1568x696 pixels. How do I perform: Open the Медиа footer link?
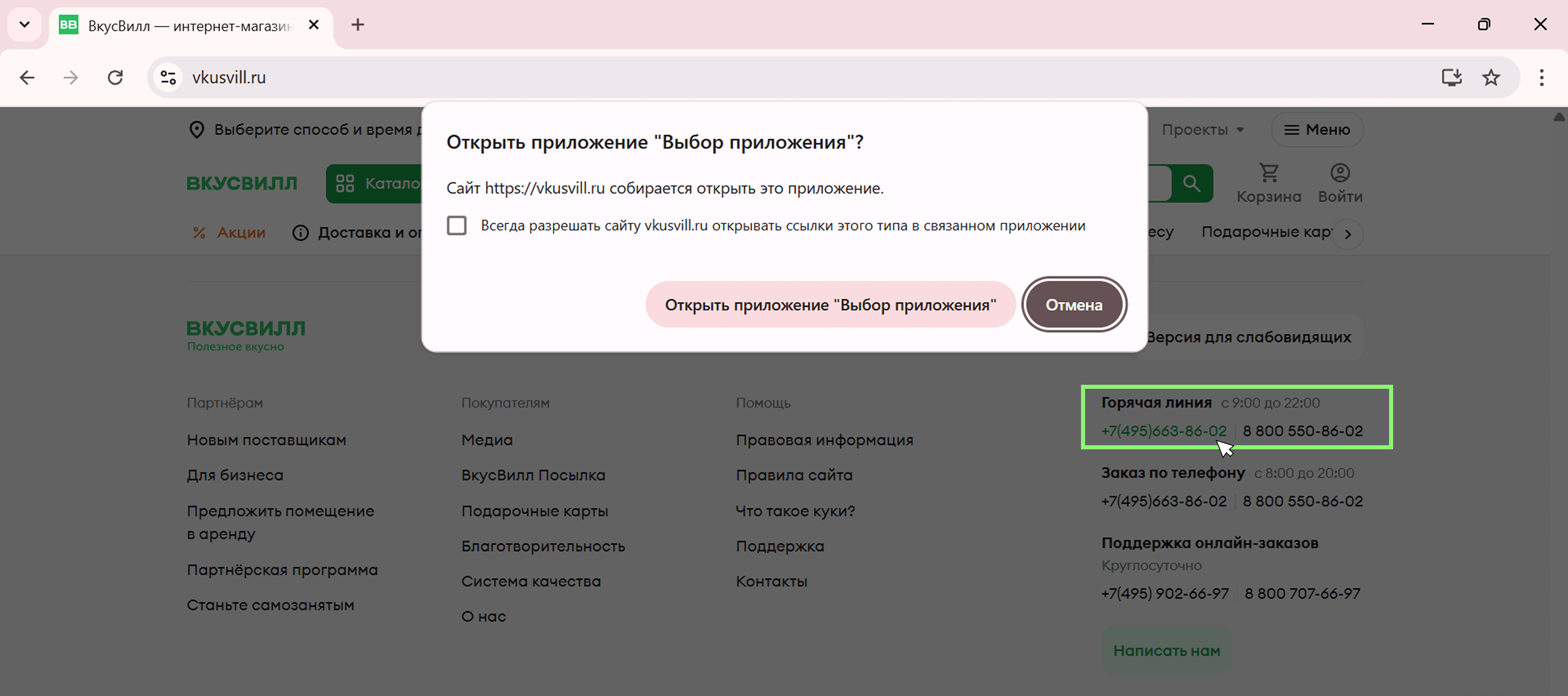click(487, 440)
